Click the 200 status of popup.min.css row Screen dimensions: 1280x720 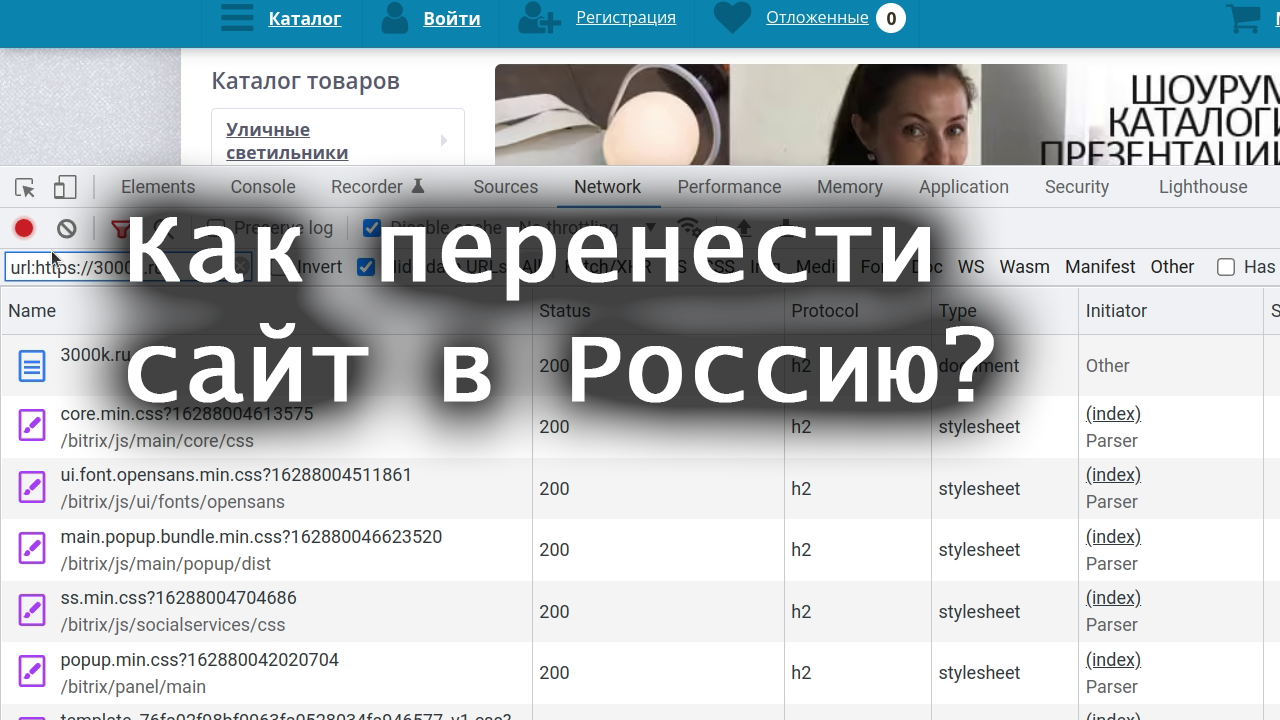pyautogui.click(x=554, y=673)
